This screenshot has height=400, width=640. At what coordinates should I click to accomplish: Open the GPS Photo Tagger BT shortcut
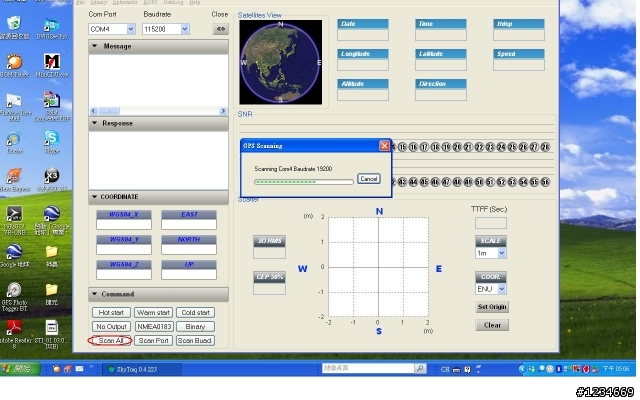[x=14, y=290]
